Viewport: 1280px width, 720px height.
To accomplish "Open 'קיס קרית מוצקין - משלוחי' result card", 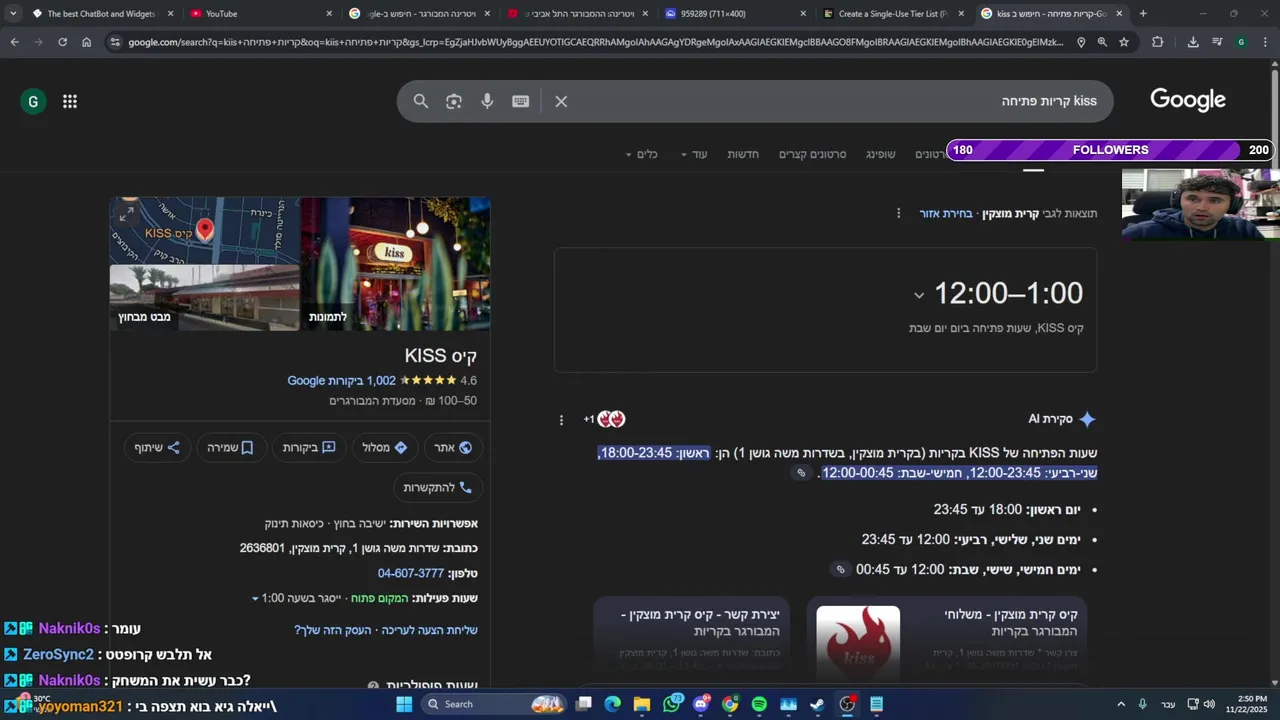I will pyautogui.click(x=947, y=640).
